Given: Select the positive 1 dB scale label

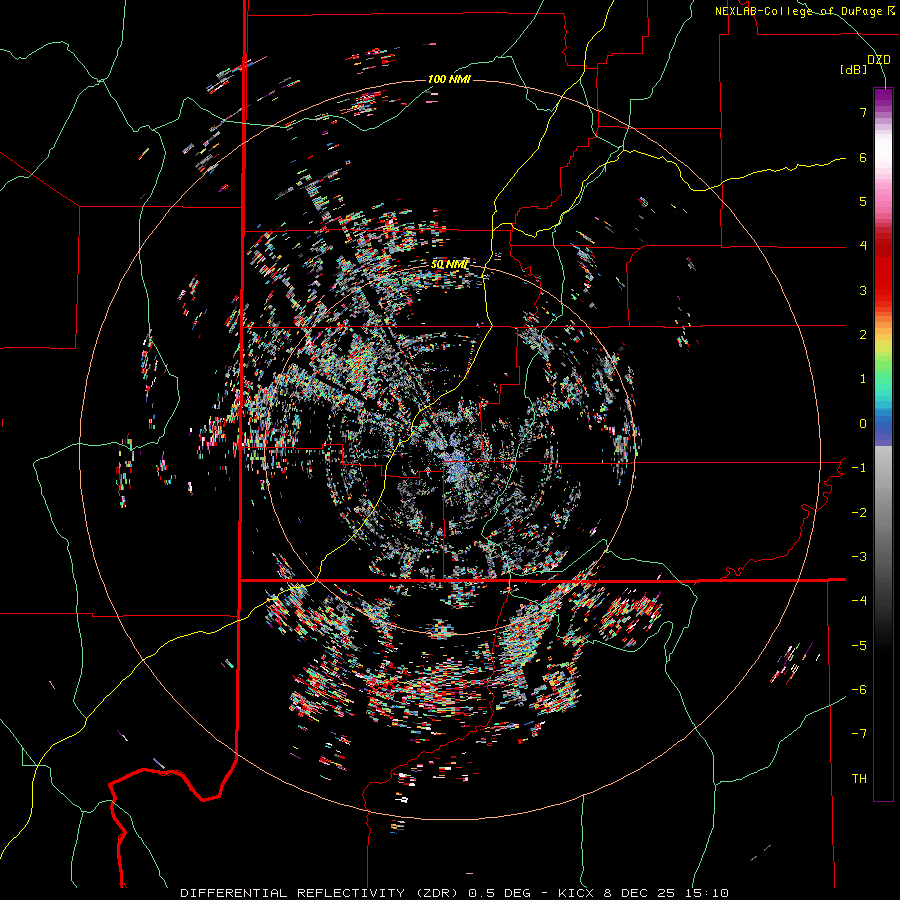Looking at the screenshot, I should point(863,379).
